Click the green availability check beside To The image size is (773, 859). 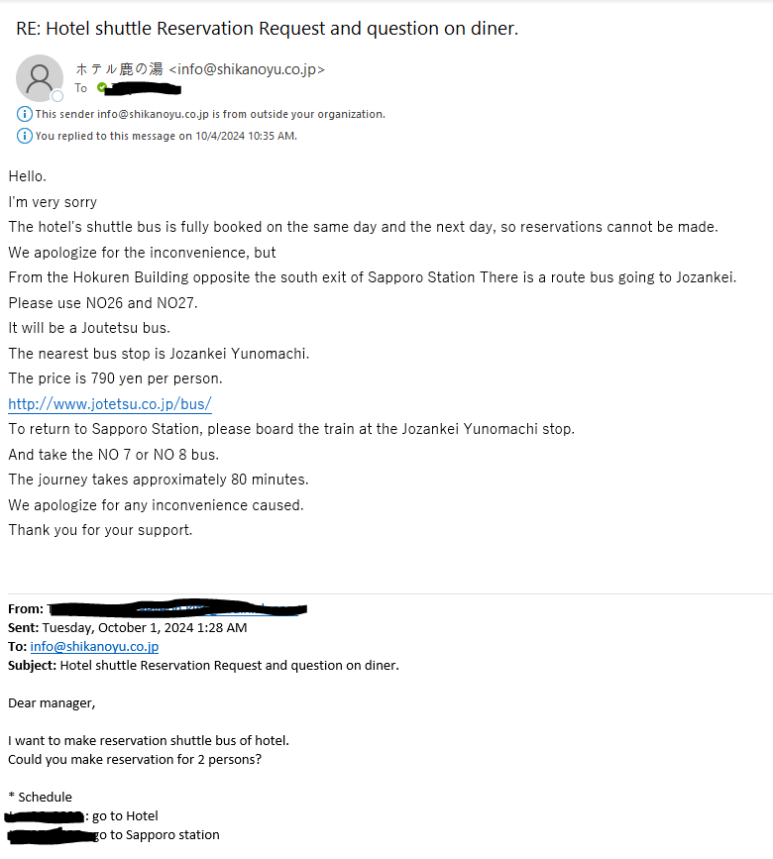pyautogui.click(x=101, y=87)
